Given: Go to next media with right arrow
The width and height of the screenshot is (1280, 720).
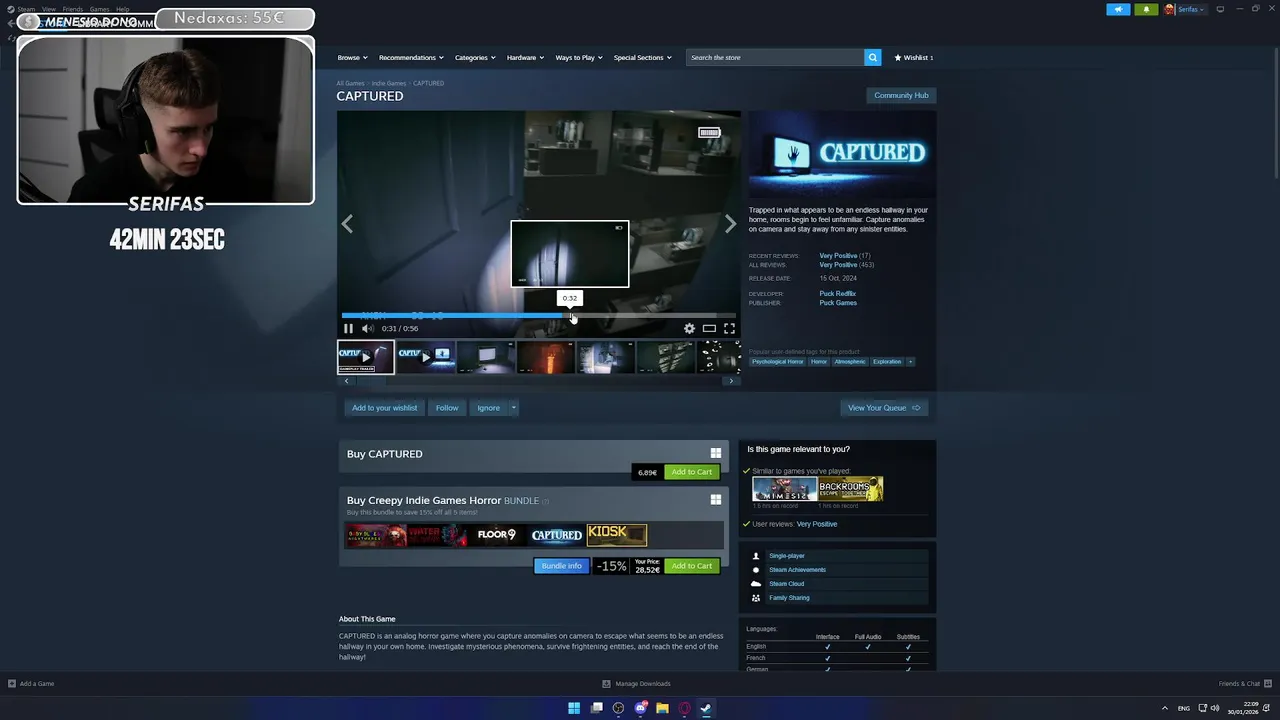Looking at the screenshot, I should click(730, 224).
